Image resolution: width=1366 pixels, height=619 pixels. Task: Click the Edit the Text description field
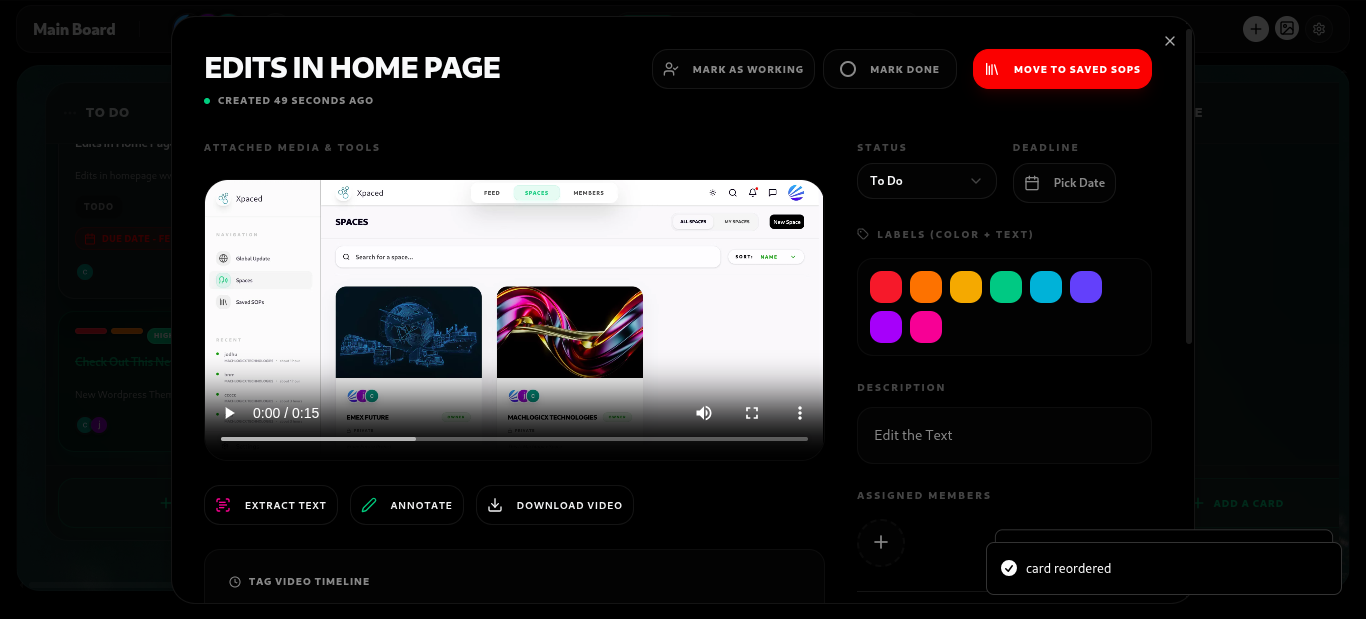1003,435
